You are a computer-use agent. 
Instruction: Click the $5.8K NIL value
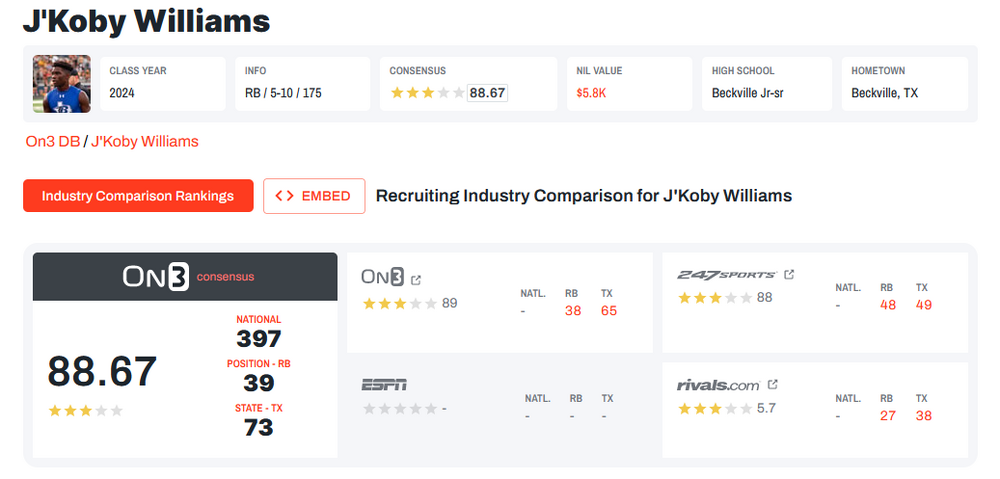(592, 93)
